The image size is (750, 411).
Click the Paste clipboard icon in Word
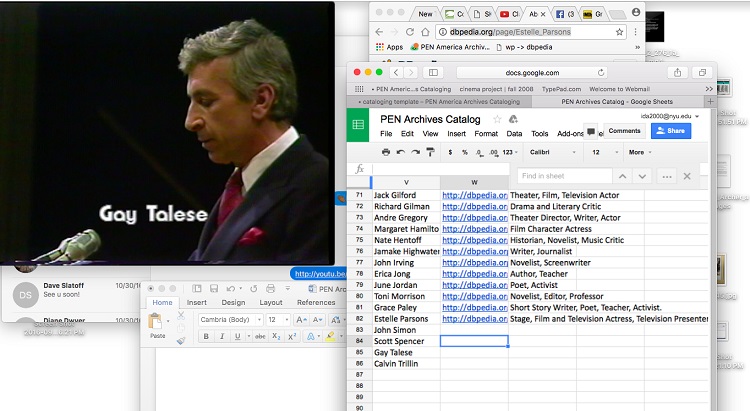156,322
